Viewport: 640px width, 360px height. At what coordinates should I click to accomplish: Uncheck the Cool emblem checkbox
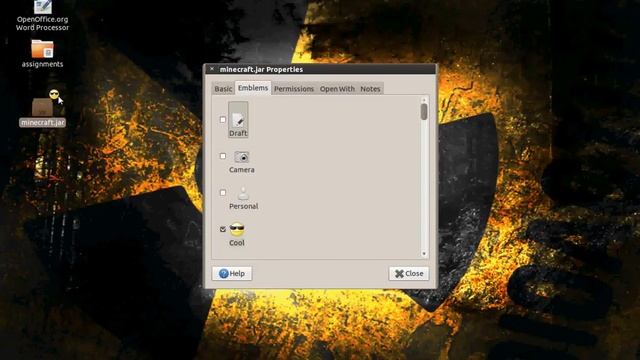tap(223, 229)
